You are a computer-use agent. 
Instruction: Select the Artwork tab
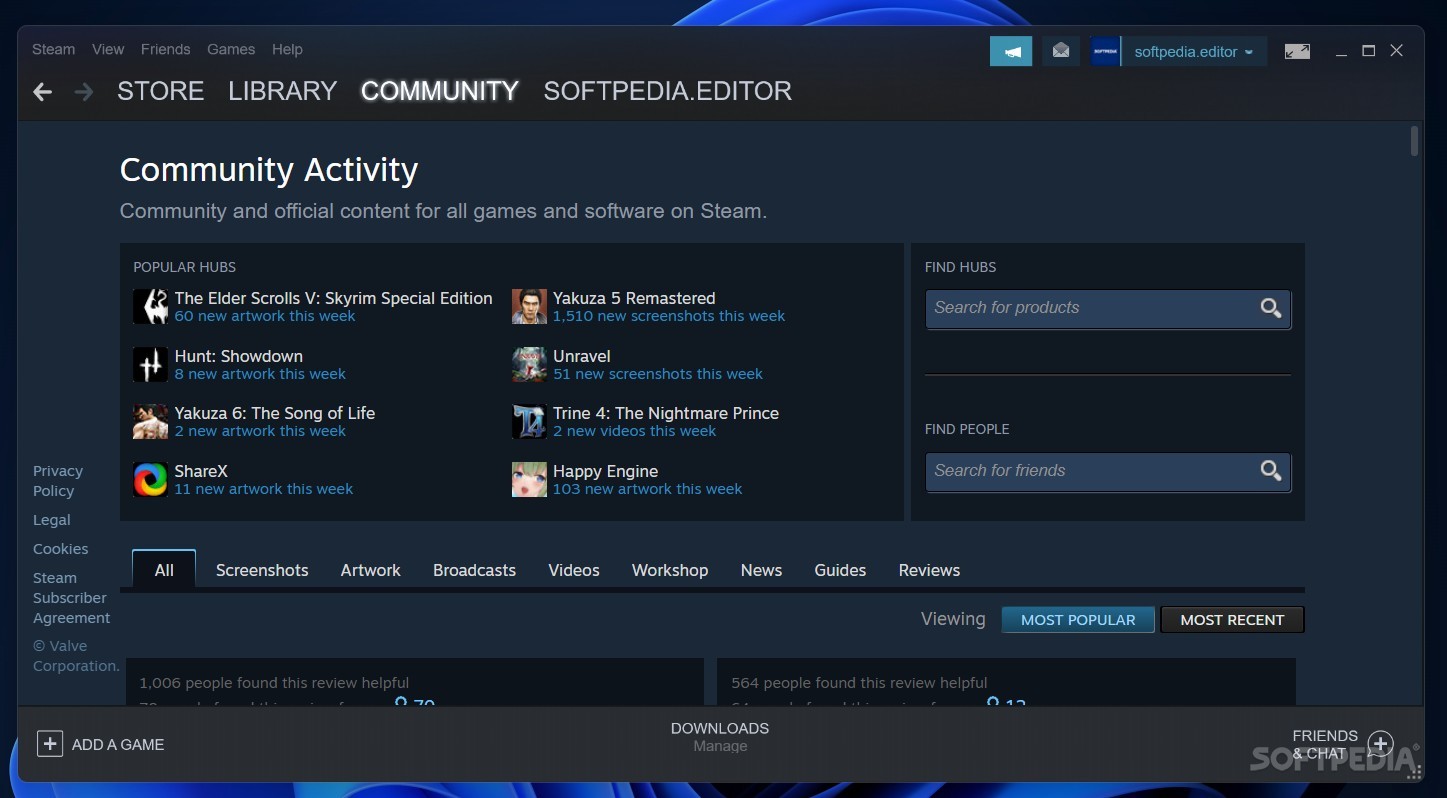[x=370, y=570]
